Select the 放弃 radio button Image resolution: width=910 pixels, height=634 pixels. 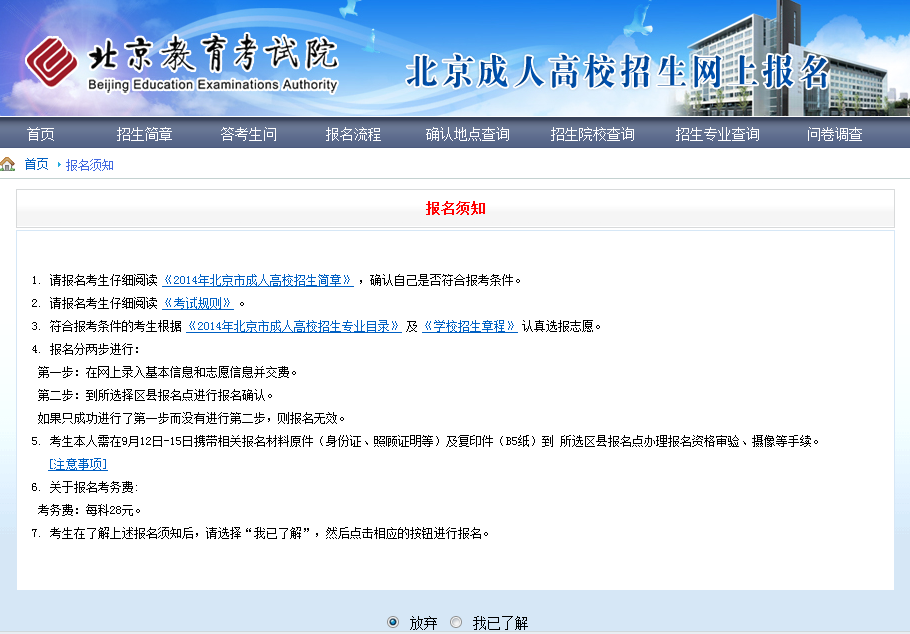[x=393, y=622]
